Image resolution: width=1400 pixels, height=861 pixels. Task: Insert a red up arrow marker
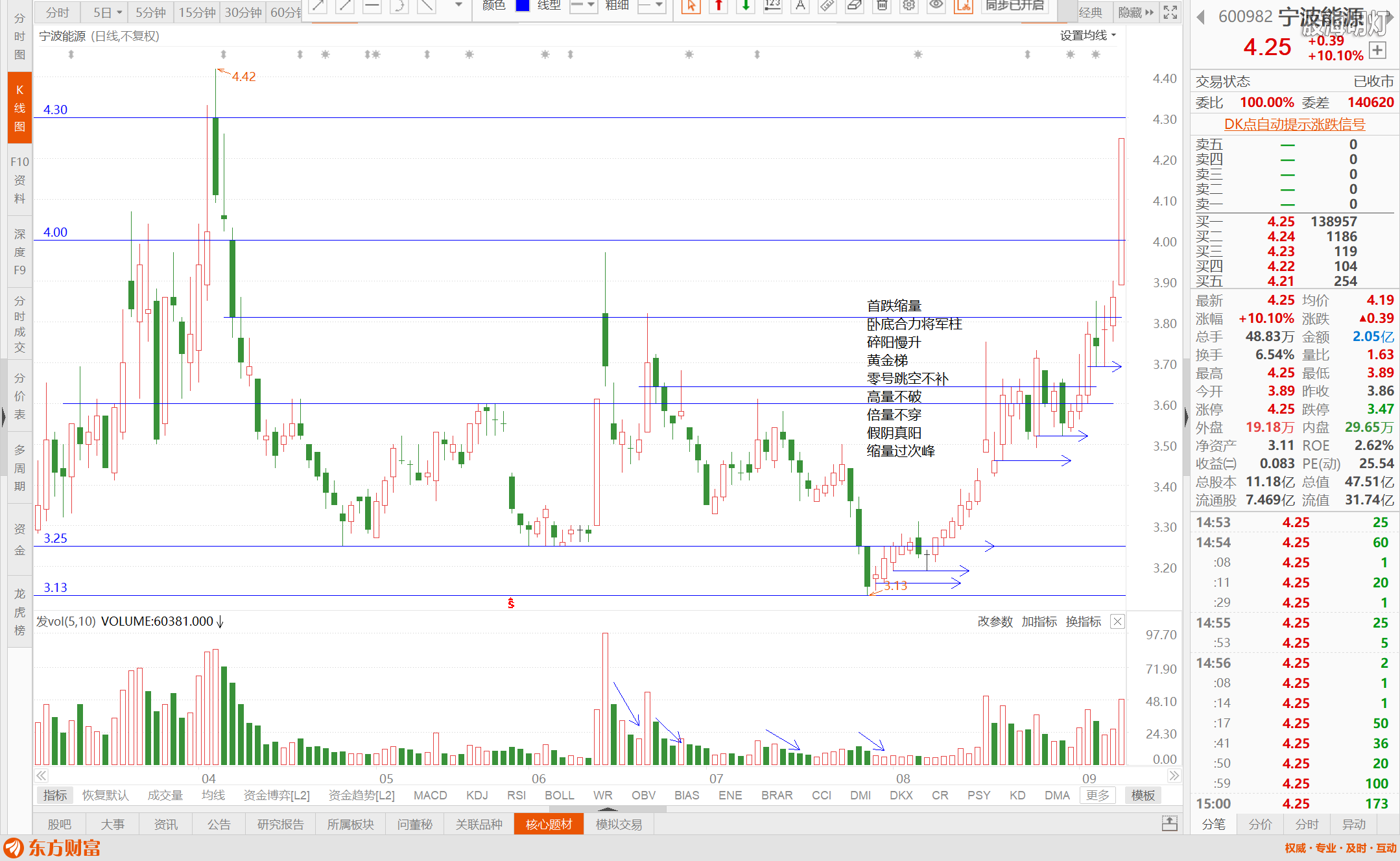(718, 6)
